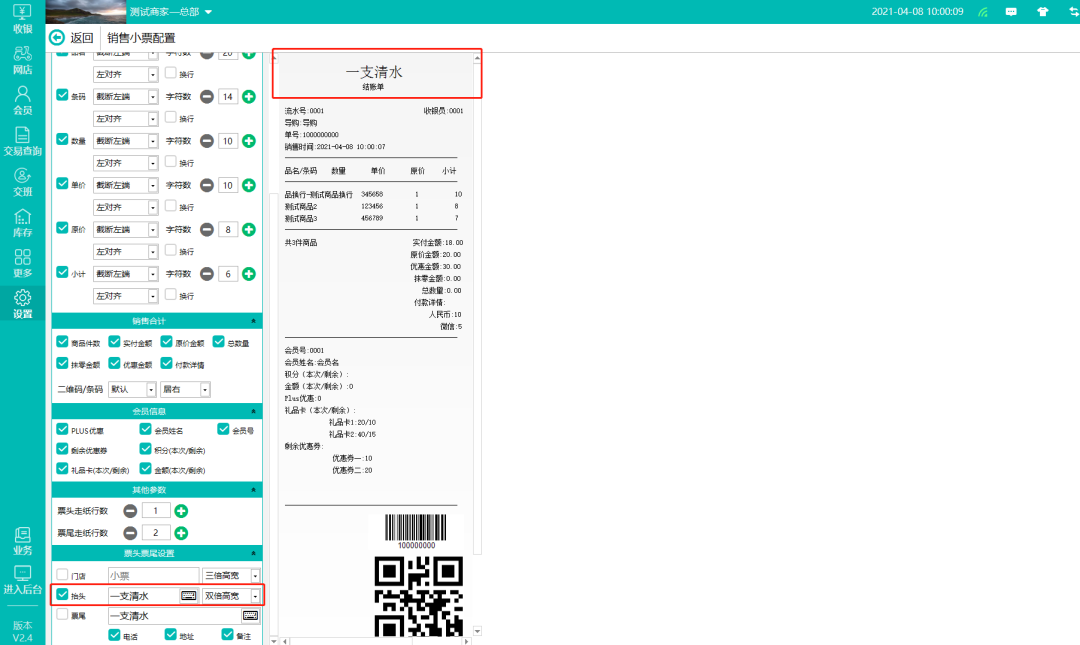Screen dimensions: 1080x645
Task: Click the 票尾 footer text input field
Action: point(172,616)
